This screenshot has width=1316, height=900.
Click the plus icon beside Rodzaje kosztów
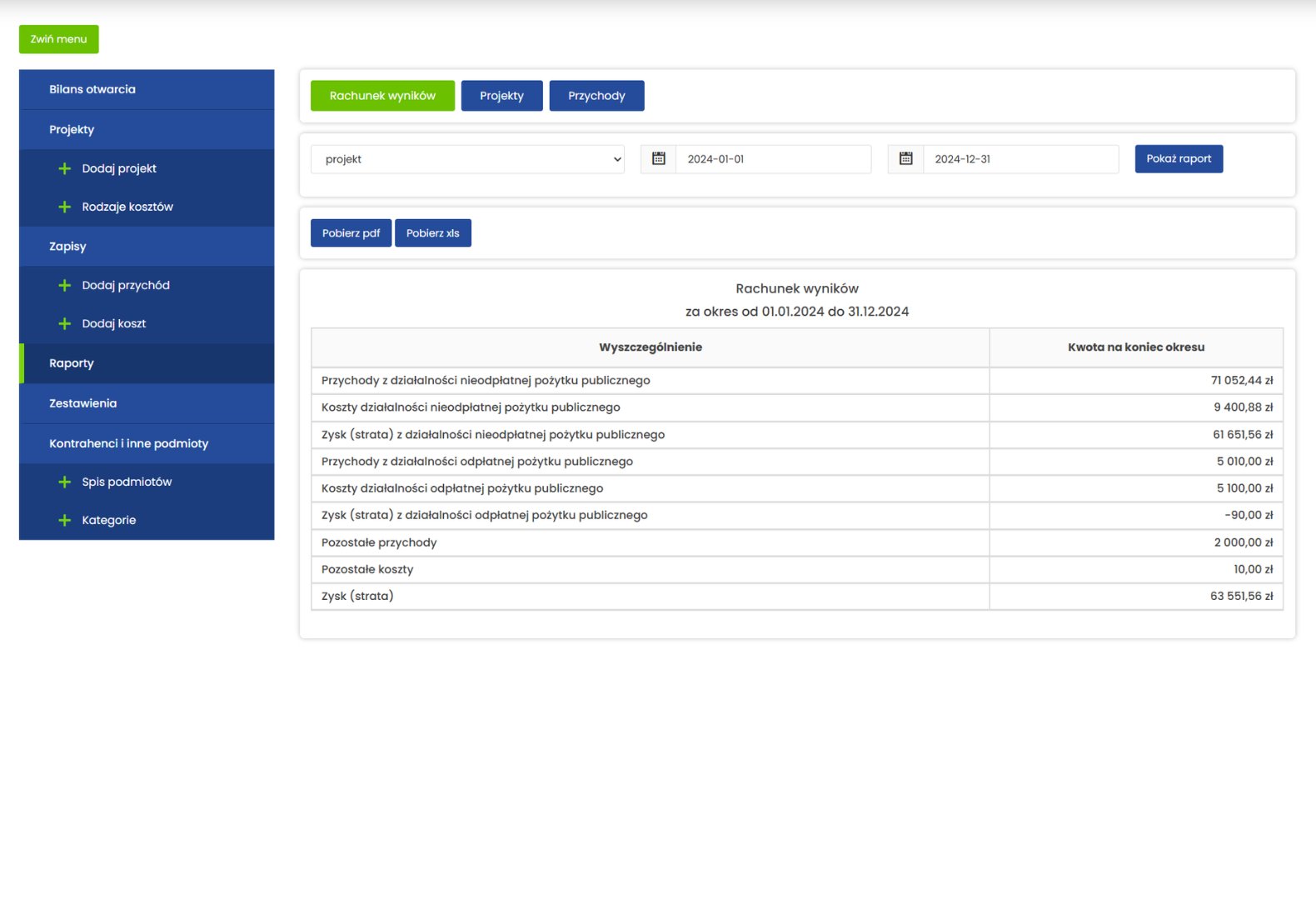pos(64,207)
